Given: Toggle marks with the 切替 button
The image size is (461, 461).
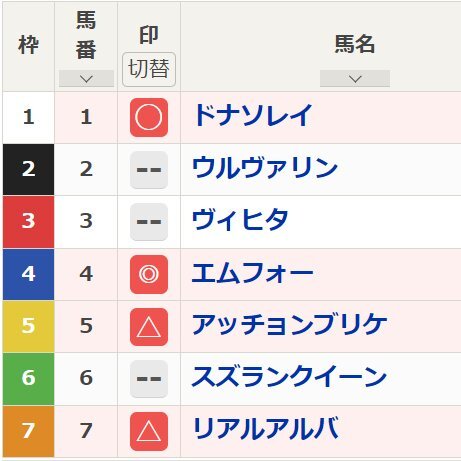Looking at the screenshot, I should point(149,69).
